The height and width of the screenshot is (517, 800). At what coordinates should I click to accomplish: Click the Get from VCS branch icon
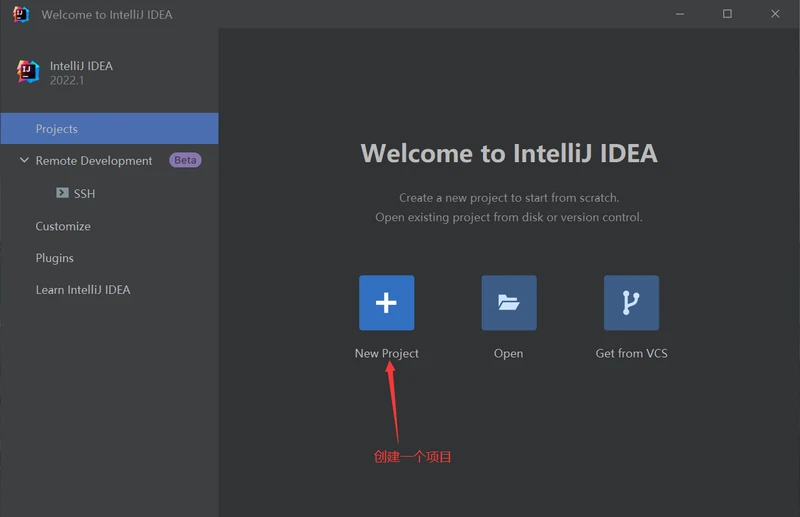(x=631, y=303)
